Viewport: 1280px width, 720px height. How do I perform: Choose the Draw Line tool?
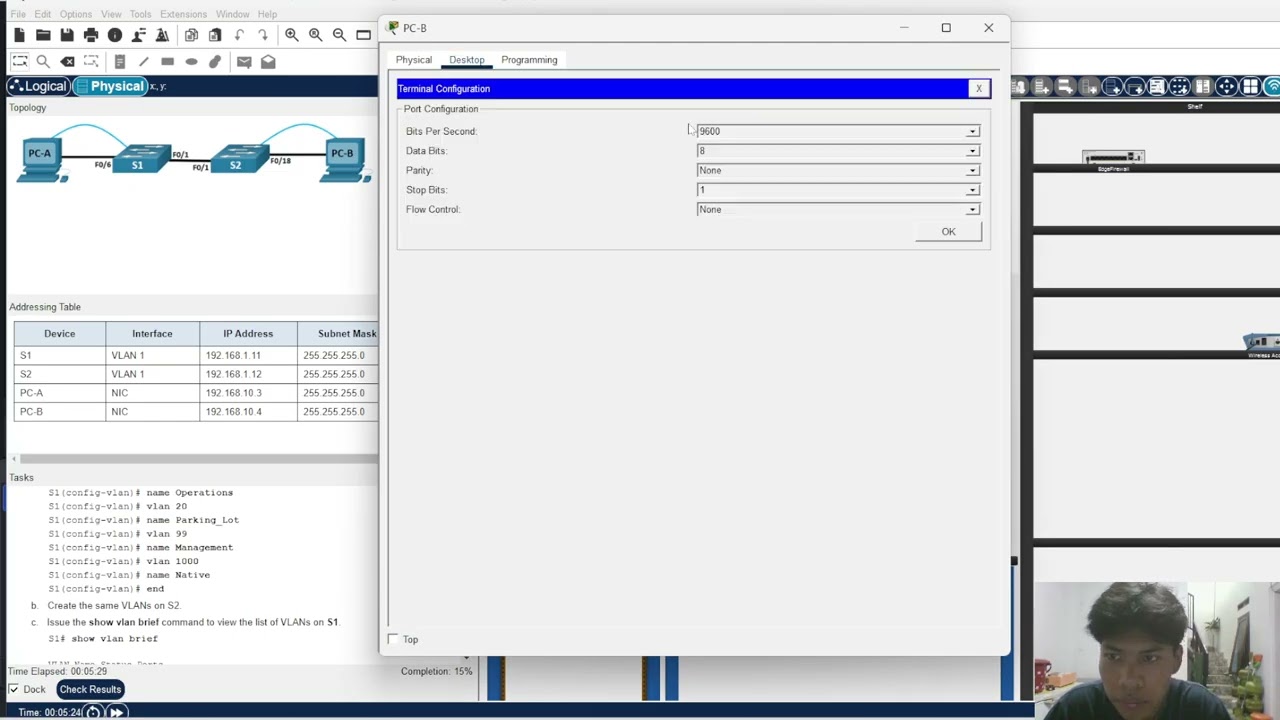point(143,61)
